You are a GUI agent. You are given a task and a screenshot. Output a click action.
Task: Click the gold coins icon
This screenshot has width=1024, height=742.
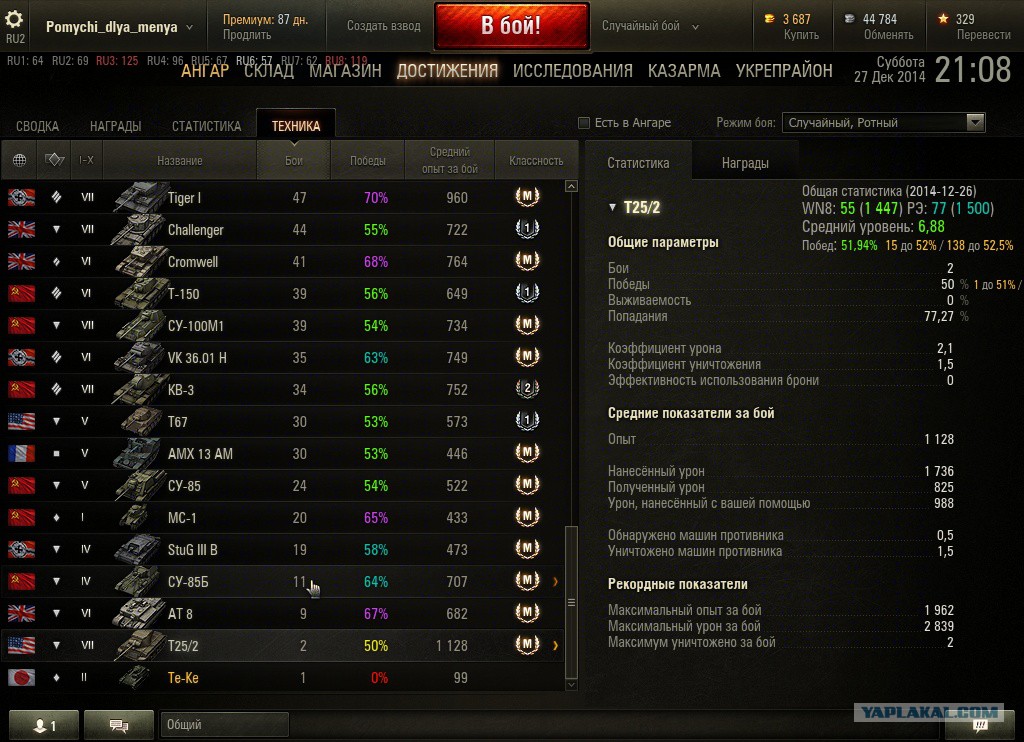[x=770, y=19]
